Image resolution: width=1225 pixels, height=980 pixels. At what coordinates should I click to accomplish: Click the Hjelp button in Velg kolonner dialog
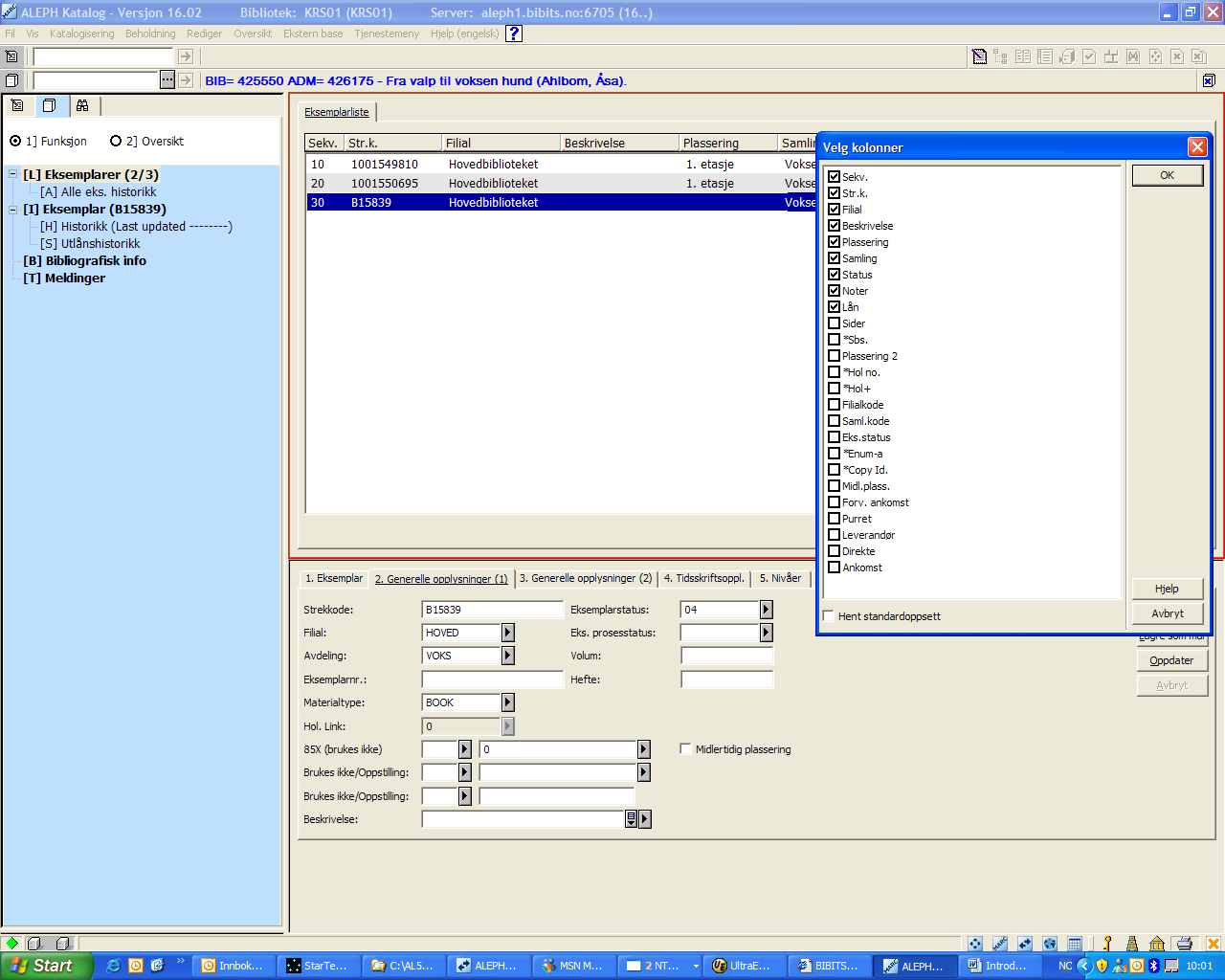click(1167, 589)
